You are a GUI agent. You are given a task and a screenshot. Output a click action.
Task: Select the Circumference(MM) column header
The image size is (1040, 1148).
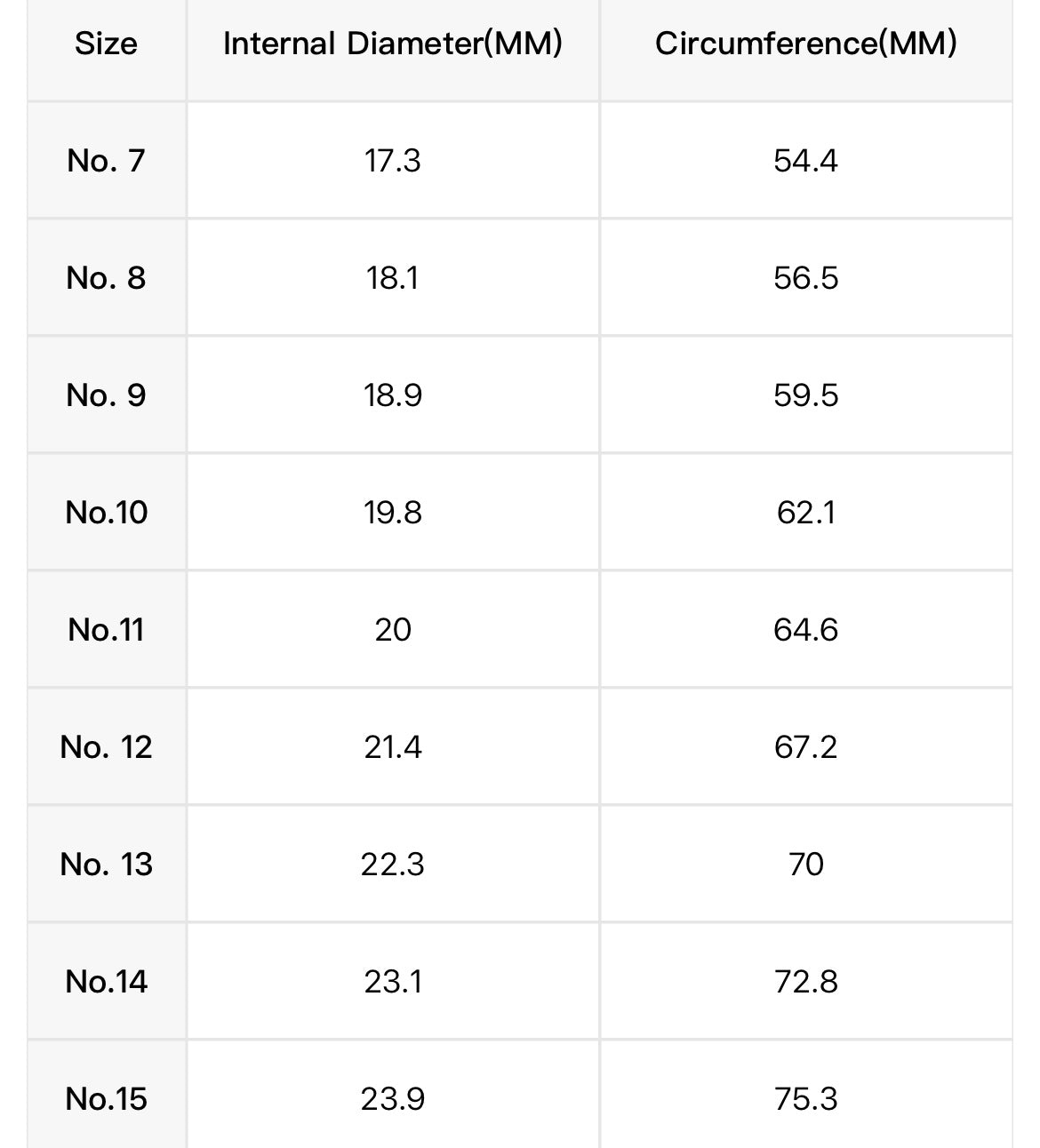click(805, 44)
